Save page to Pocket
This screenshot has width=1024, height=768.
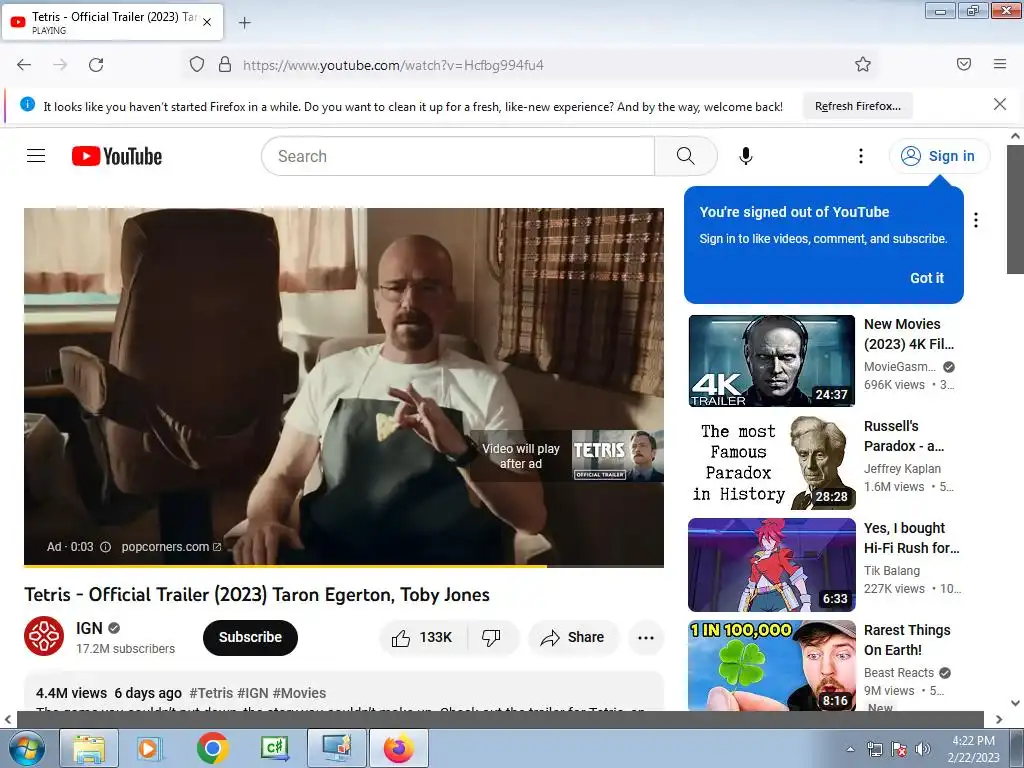coord(963,64)
